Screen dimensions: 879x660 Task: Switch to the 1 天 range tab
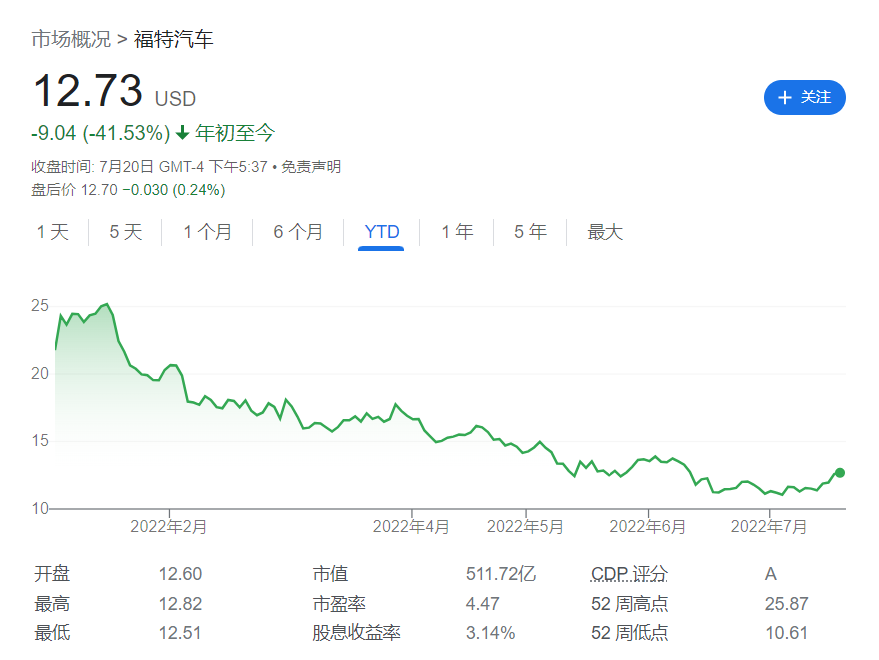(53, 232)
